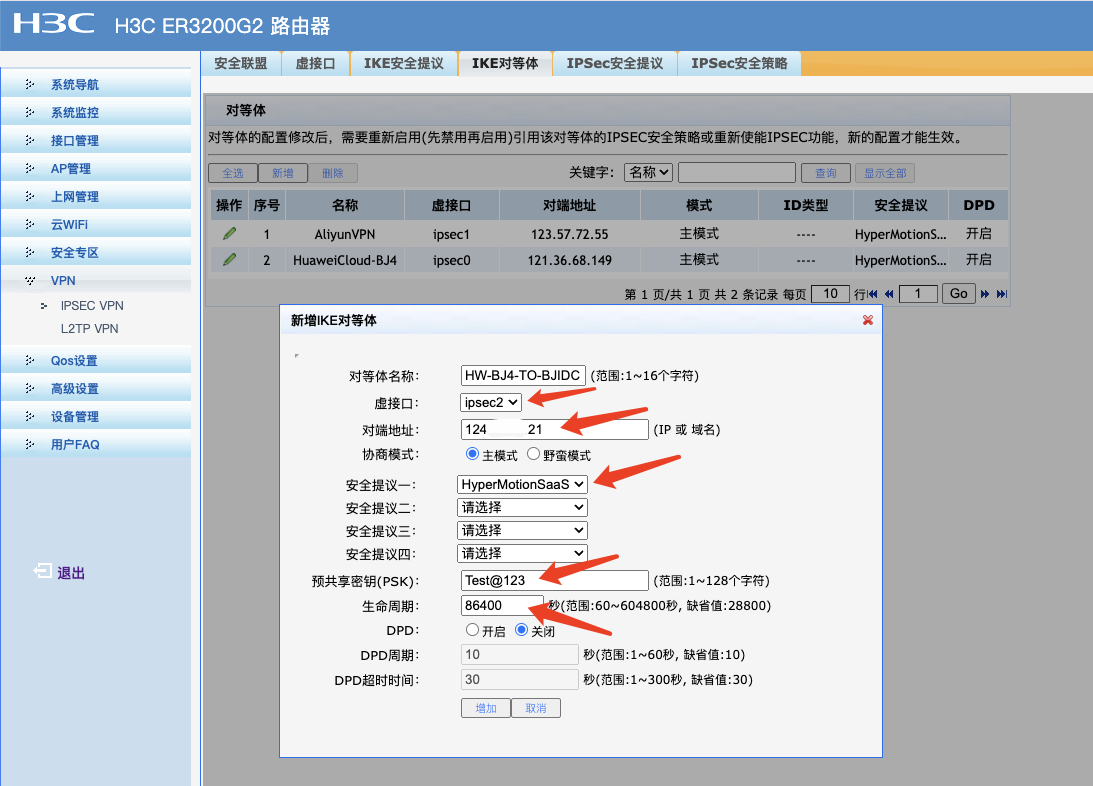
Task: Click the H3C logo in header
Action: click(54, 24)
